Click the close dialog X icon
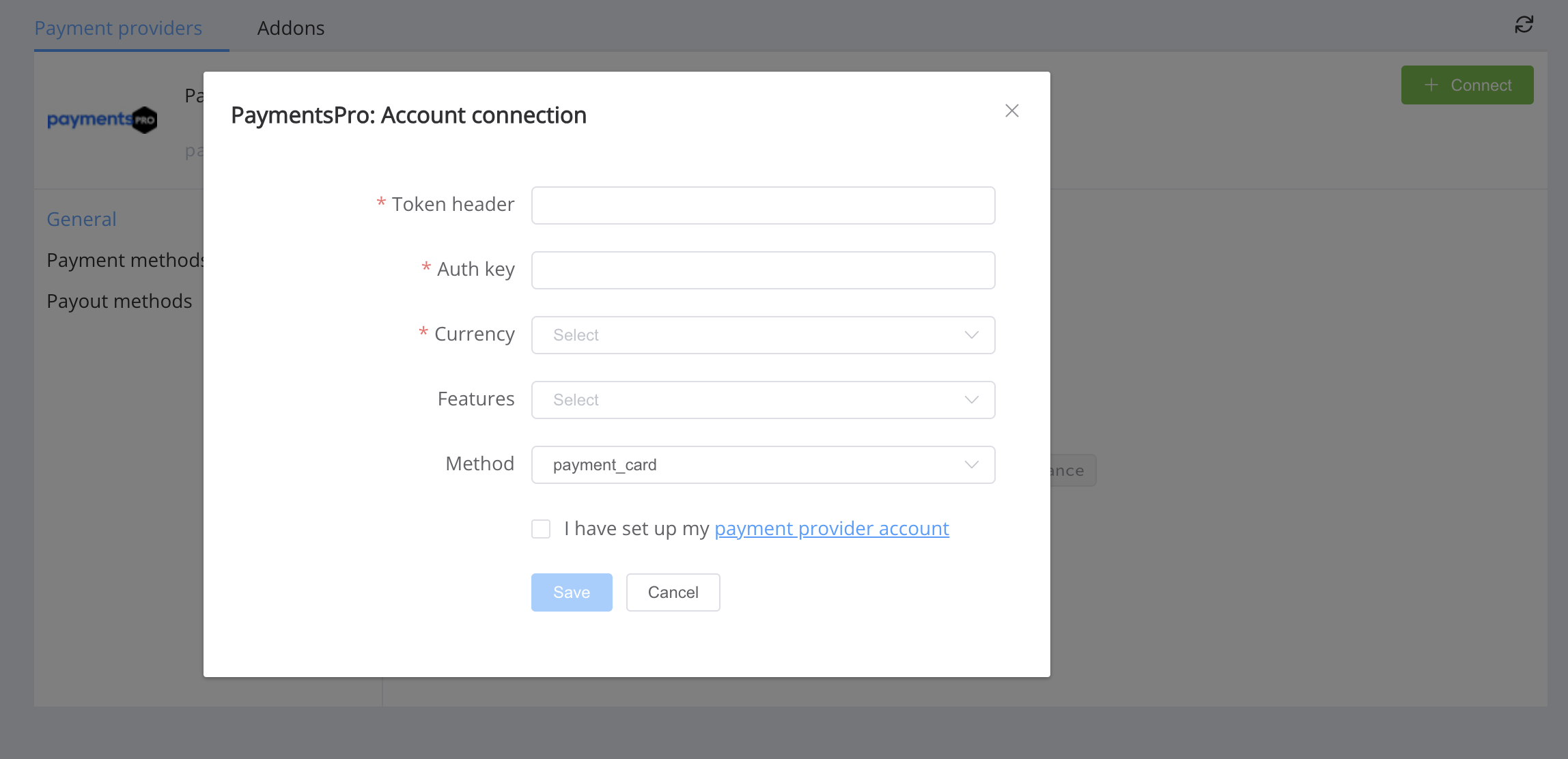 (1012, 110)
